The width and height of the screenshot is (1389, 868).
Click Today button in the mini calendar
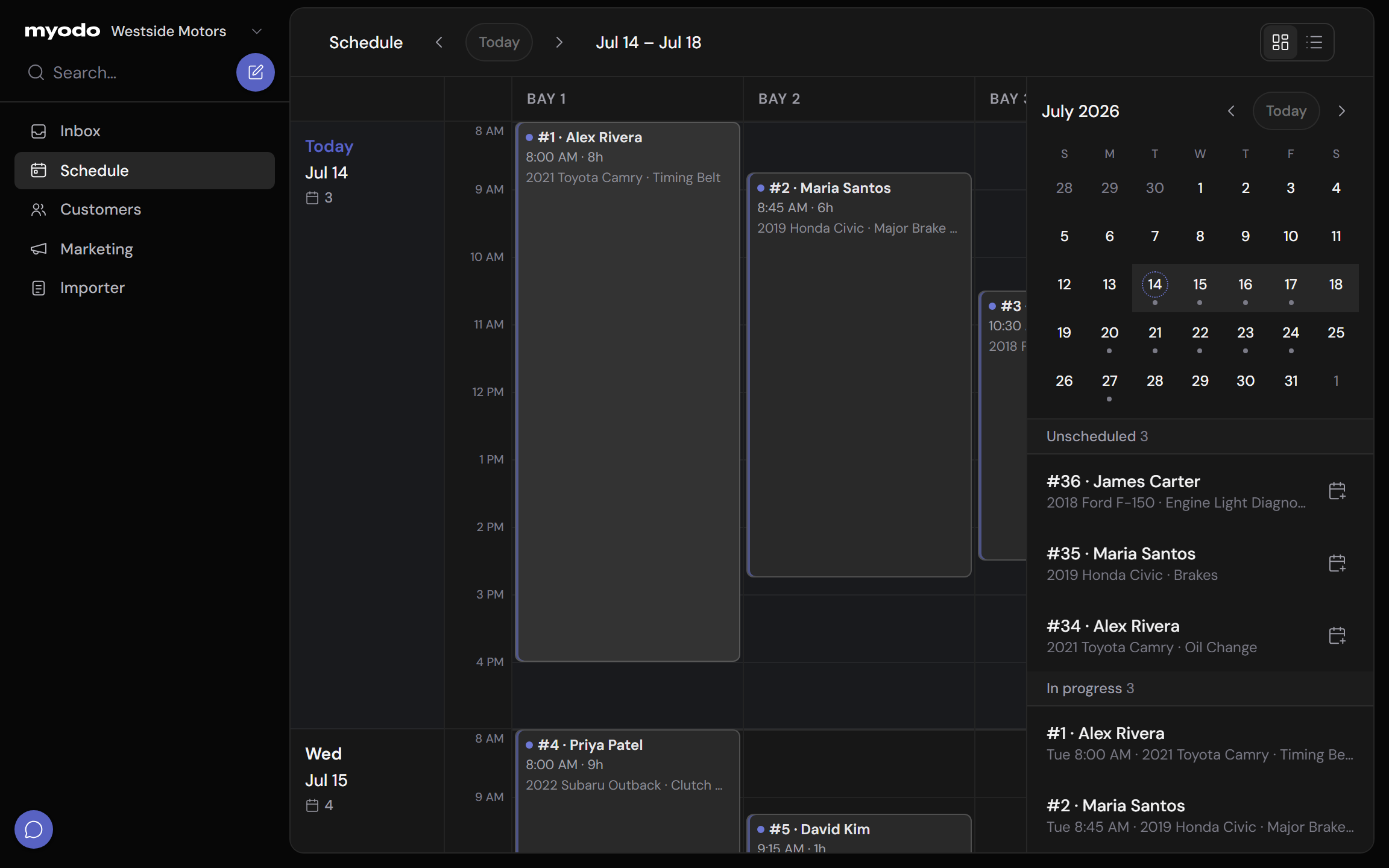[1286, 111]
